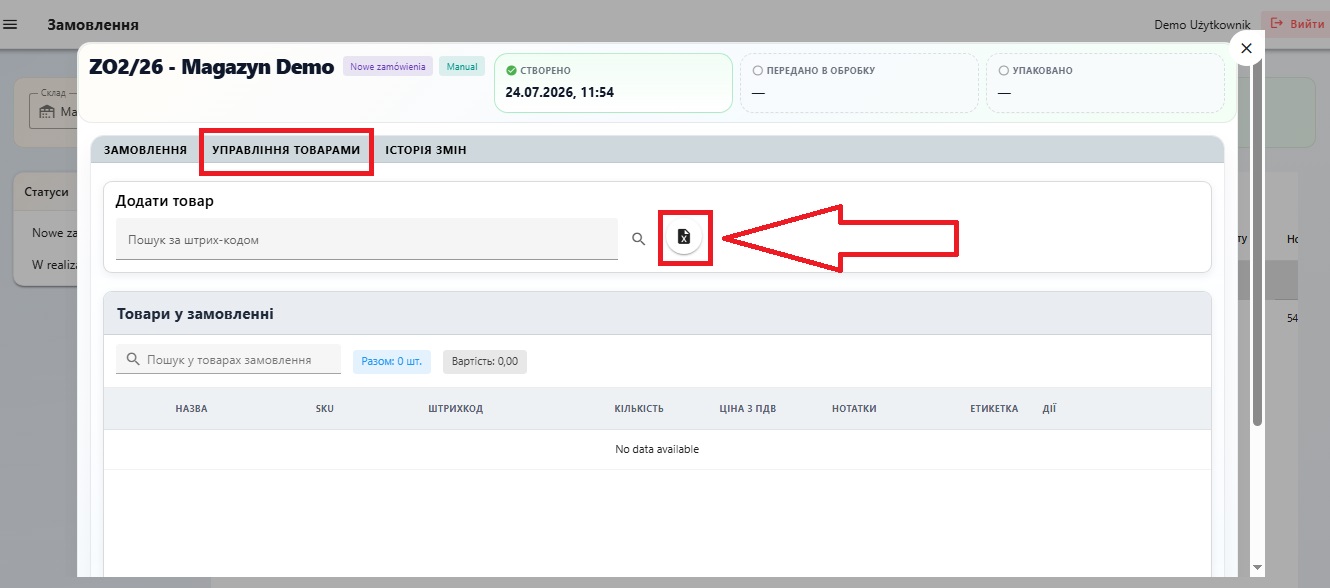The width and height of the screenshot is (1330, 588).
Task: Click the warehouse icon in Склад field
Action: 45,113
